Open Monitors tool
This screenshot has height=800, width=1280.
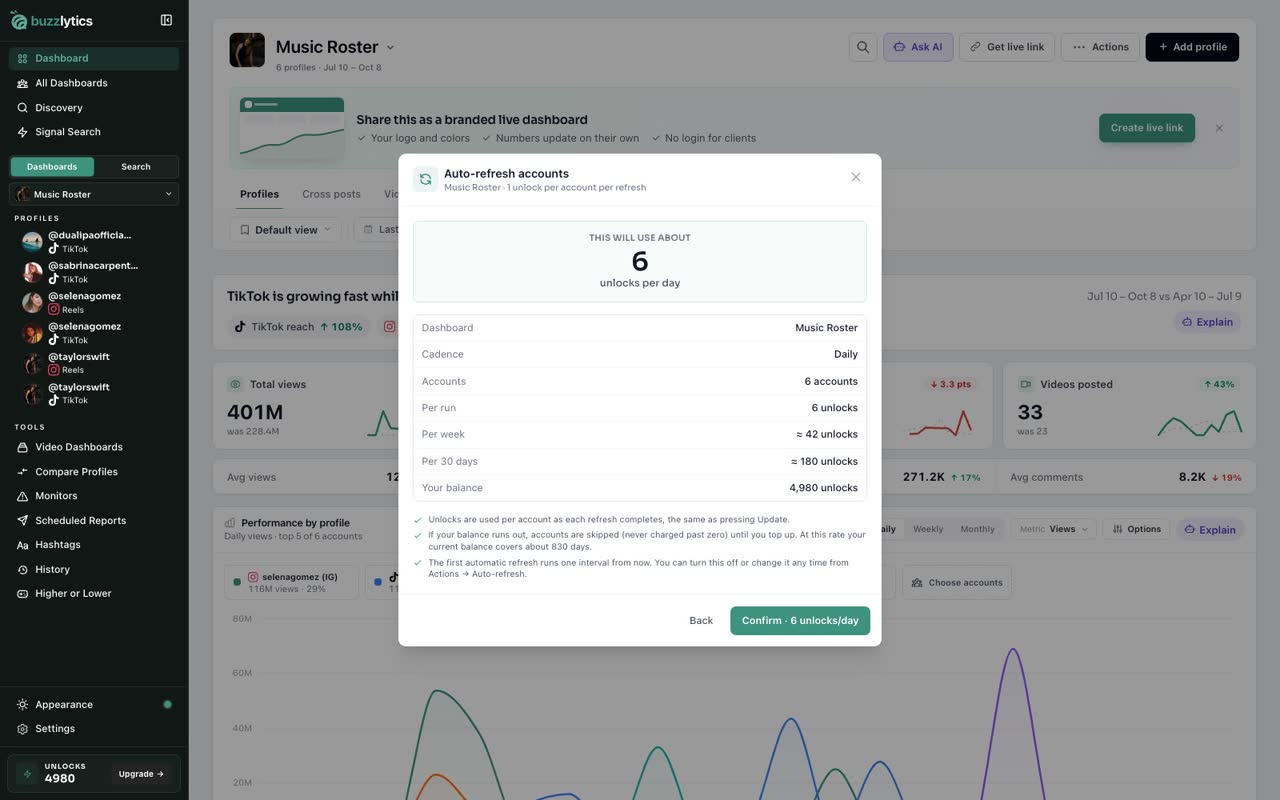tap(94, 496)
